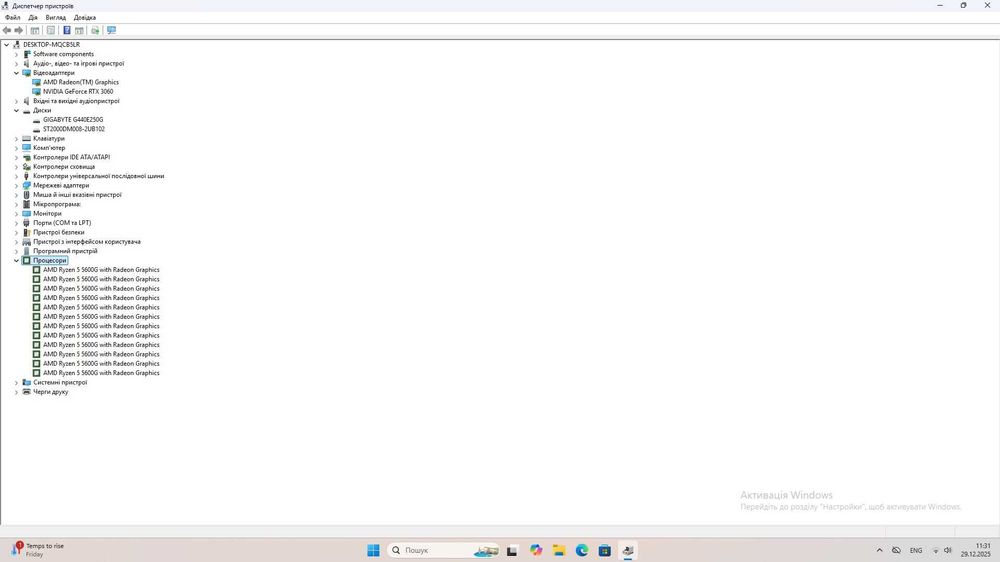The image size is (1000, 562).
Task: Select the Порти (COM та LPT) icon
Action: 26,223
